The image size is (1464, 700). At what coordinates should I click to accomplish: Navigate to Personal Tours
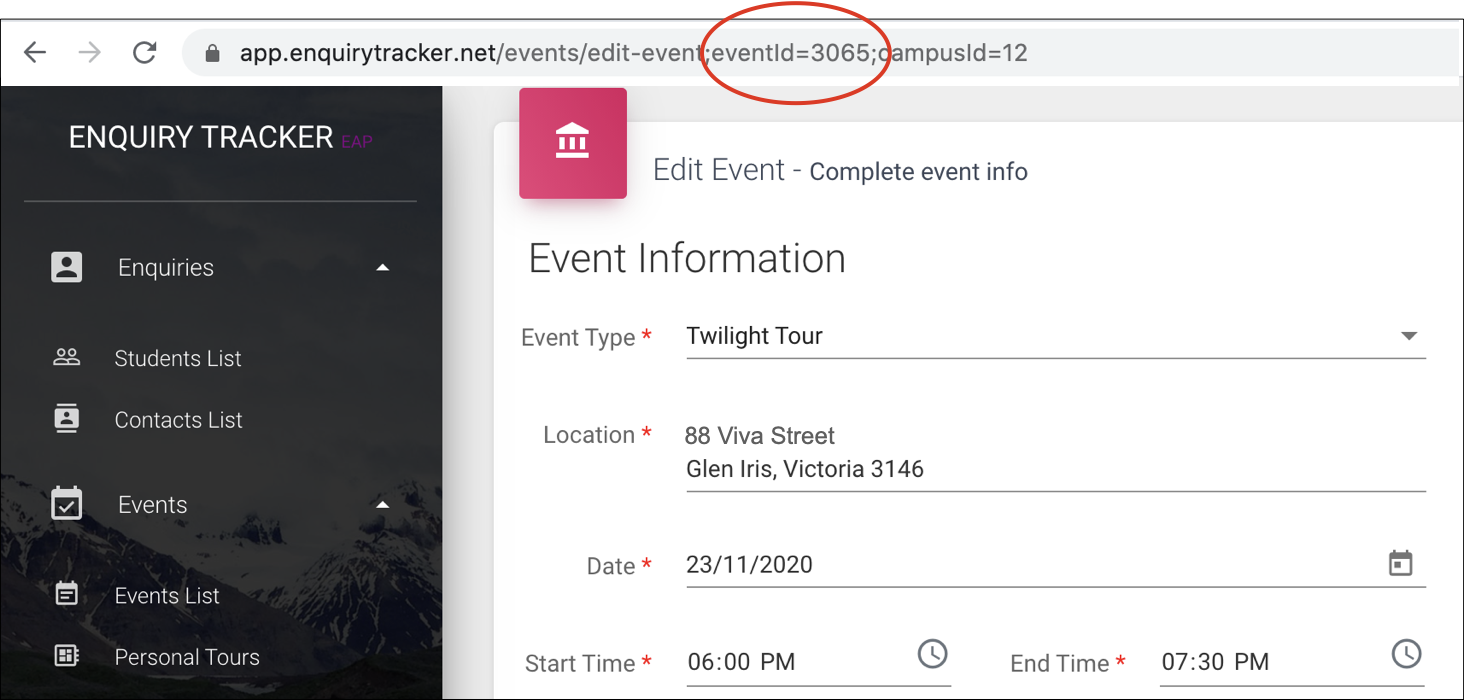[x=186, y=656]
